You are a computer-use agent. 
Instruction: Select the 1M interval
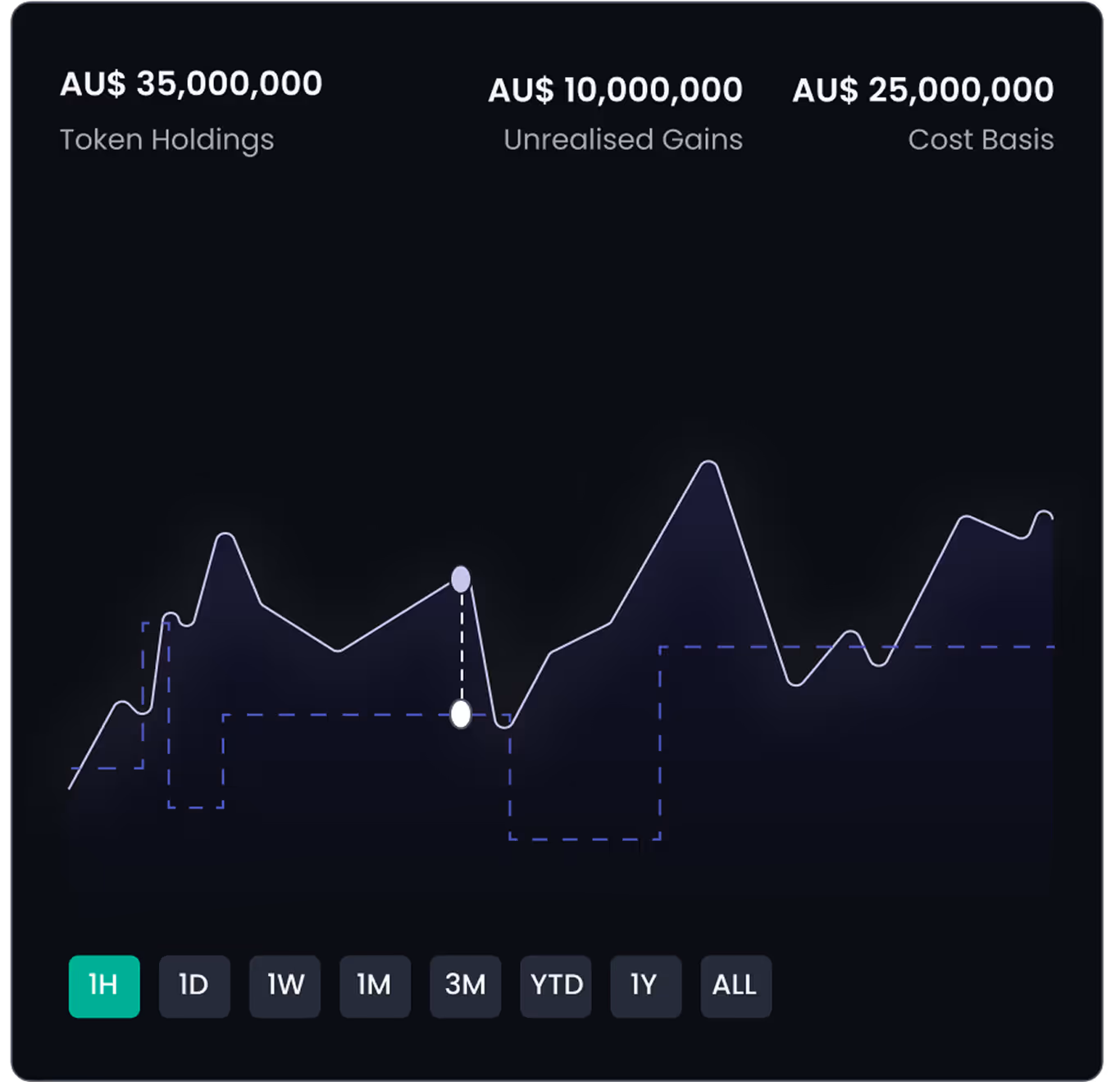coord(375,987)
